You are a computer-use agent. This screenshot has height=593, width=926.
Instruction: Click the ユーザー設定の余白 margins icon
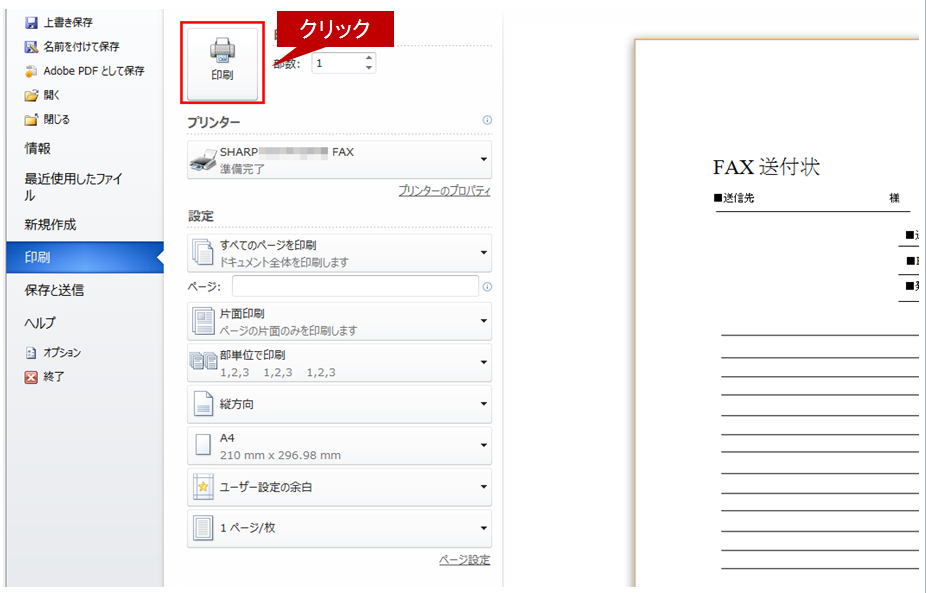203,487
